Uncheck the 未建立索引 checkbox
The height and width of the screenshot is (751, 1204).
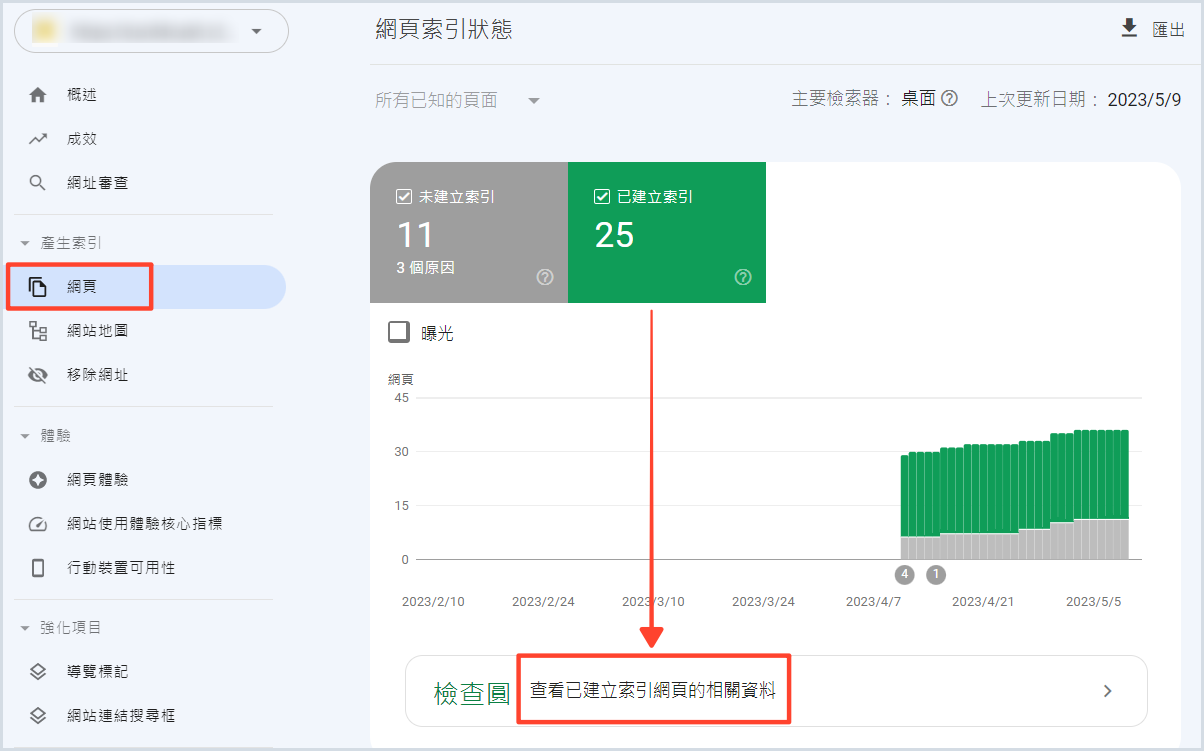coord(405,197)
